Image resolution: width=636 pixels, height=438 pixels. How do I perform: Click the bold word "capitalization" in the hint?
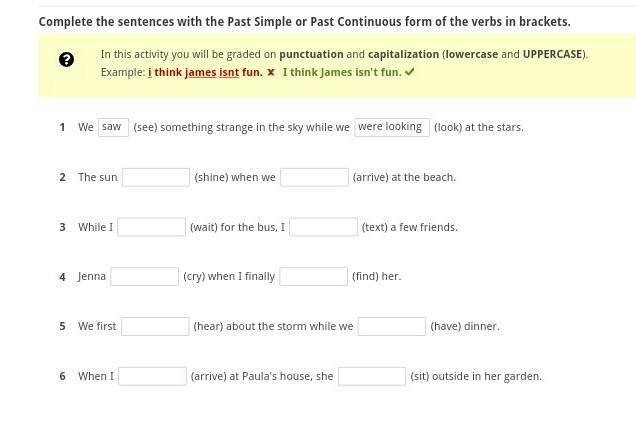(403, 55)
